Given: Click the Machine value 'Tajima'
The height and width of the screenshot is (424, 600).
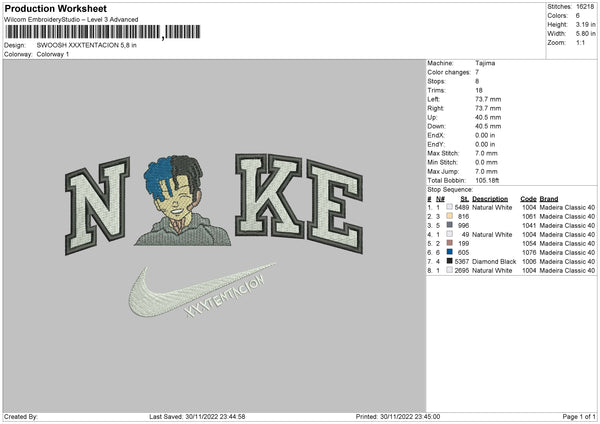Looking at the screenshot, I should point(485,63).
